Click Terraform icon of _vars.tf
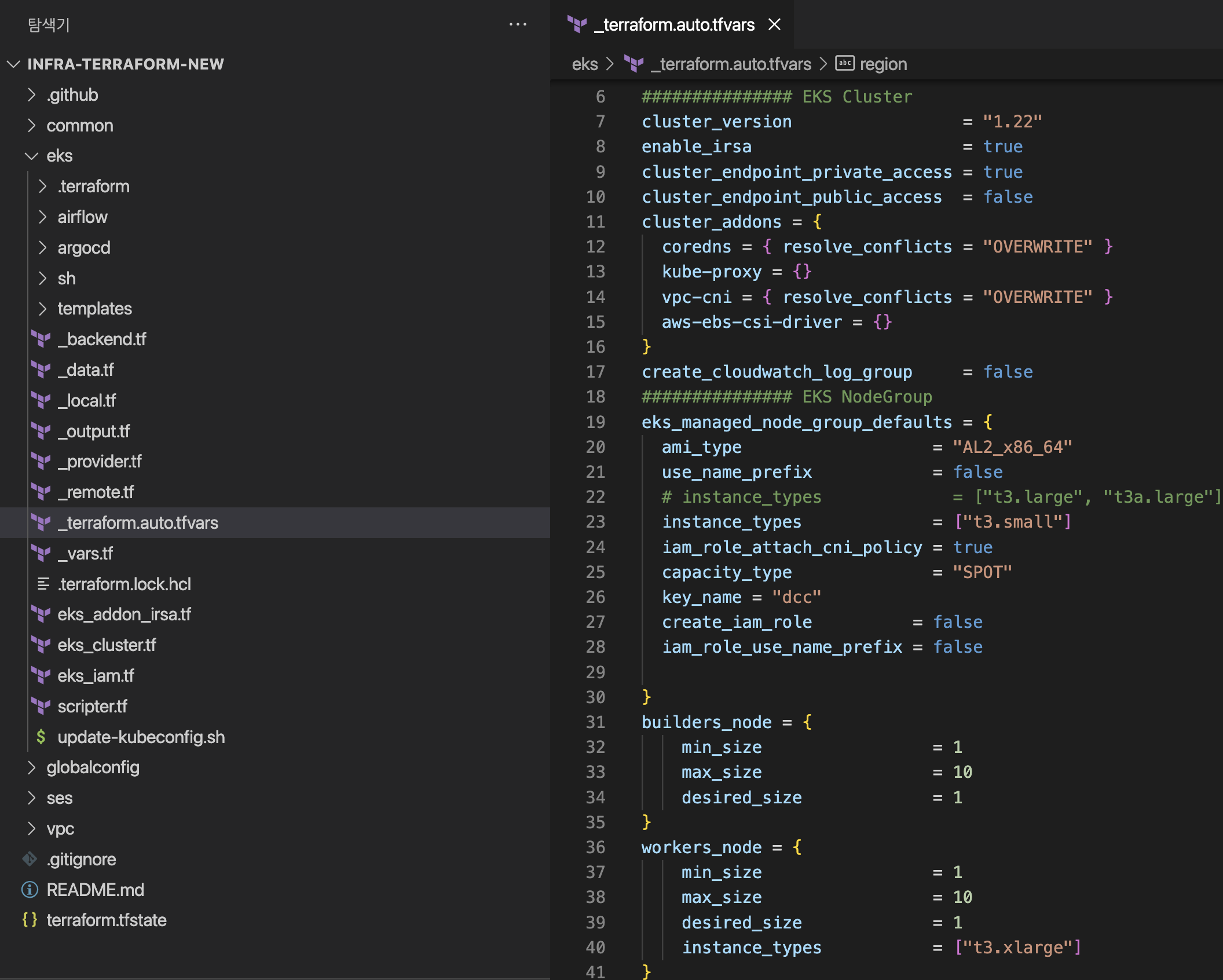Image resolution: width=1223 pixels, height=980 pixels. tap(41, 553)
